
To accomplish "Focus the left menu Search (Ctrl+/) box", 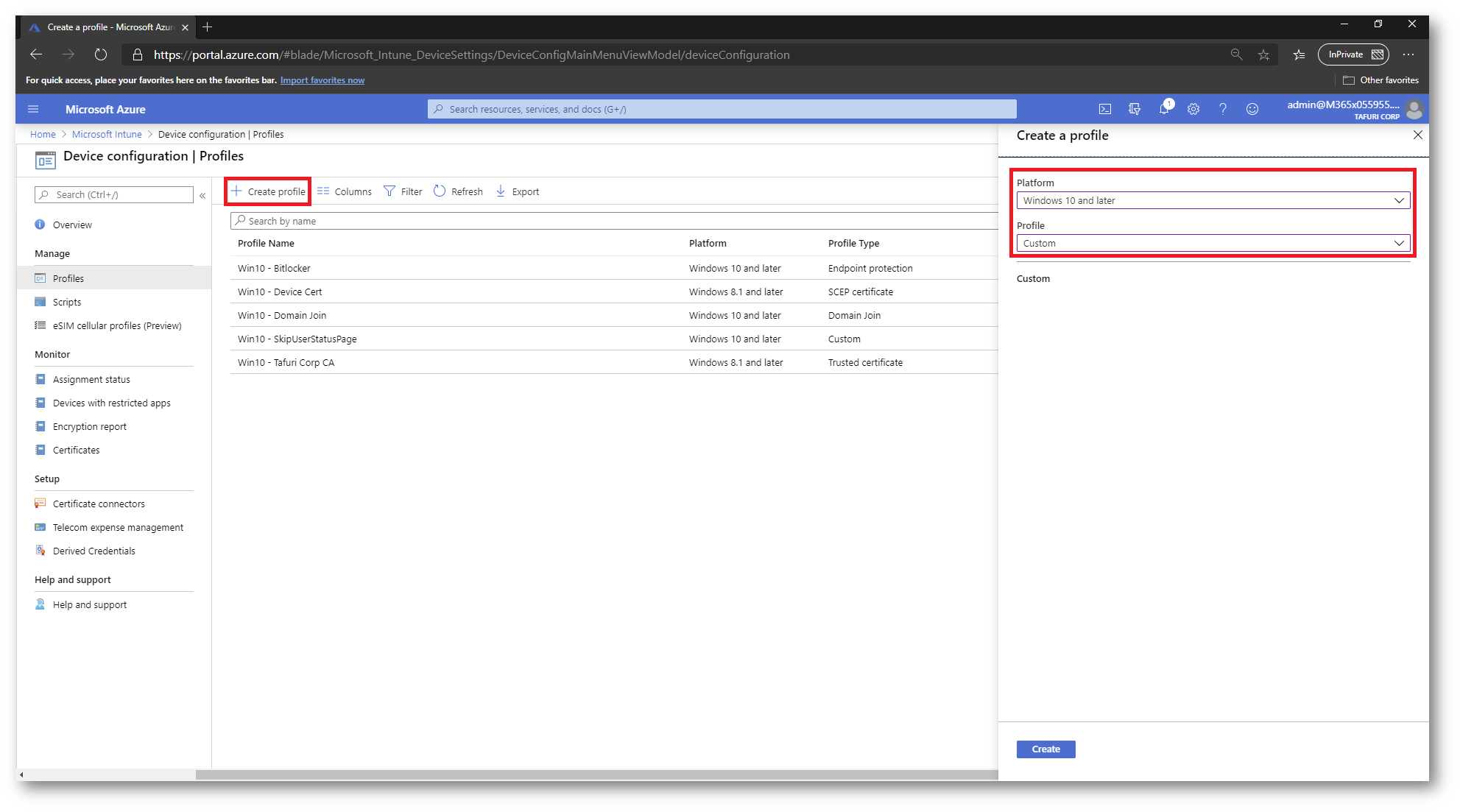I will coord(114,195).
